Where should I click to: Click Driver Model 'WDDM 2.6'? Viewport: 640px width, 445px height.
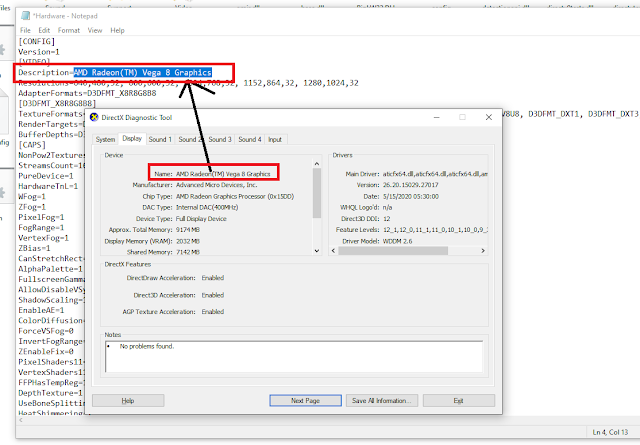(398, 241)
